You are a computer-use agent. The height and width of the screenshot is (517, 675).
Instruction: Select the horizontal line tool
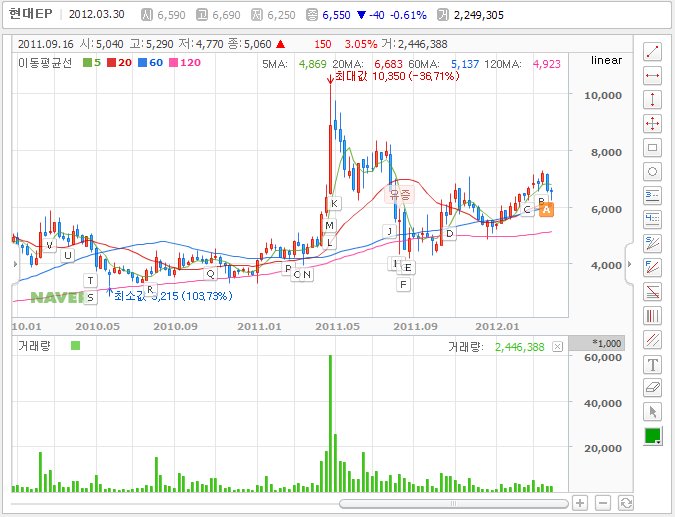tap(653, 76)
